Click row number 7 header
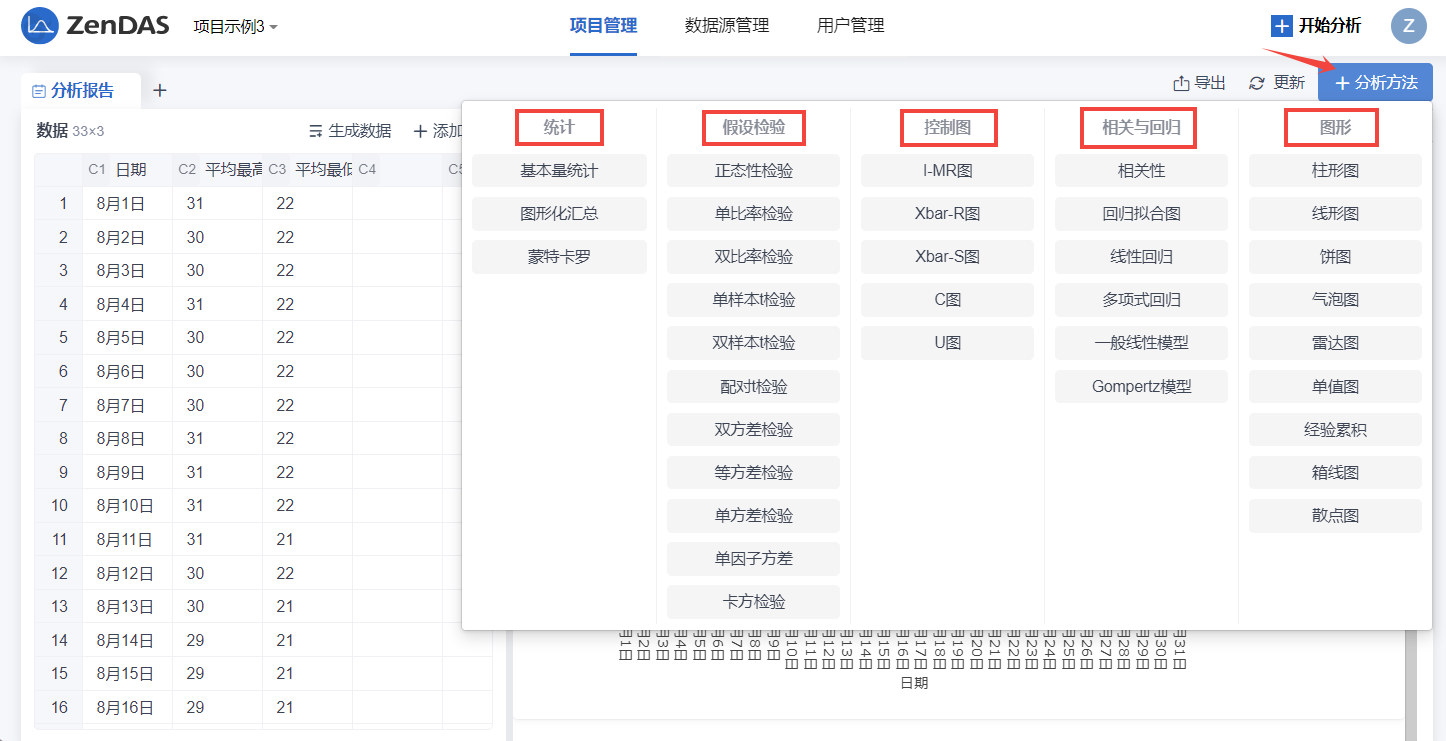 coord(59,405)
